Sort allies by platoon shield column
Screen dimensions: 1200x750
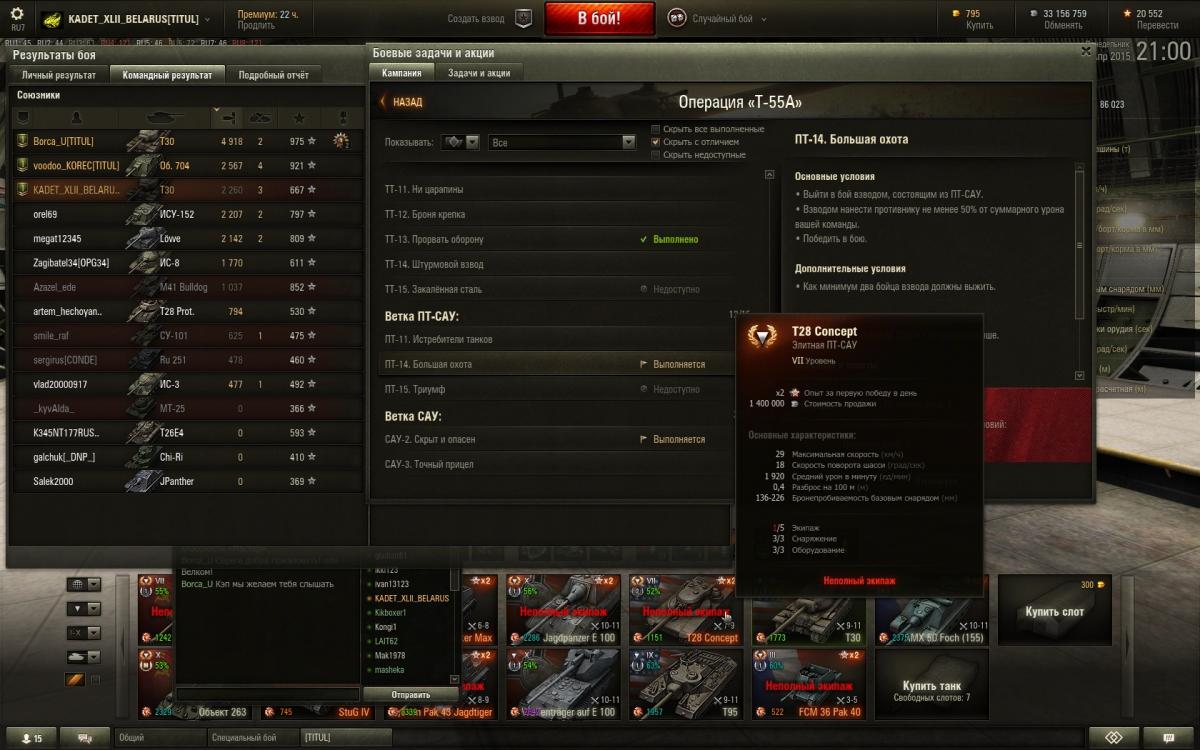22,117
